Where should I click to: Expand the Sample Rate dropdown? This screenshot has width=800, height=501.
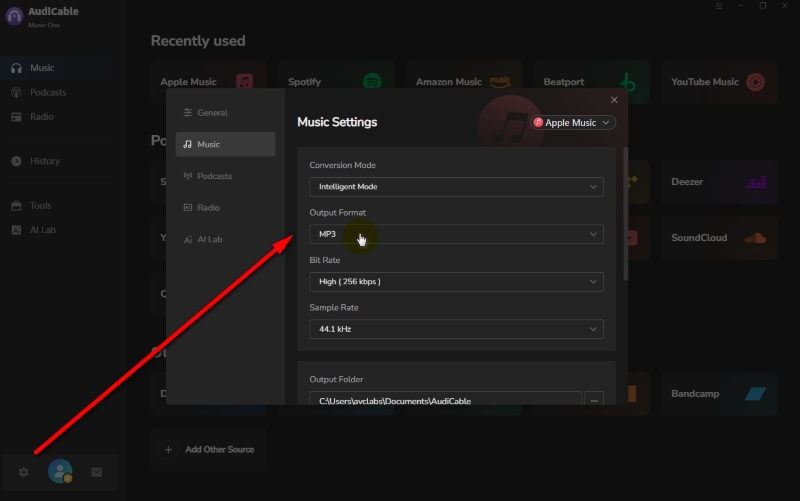pyautogui.click(x=456, y=329)
